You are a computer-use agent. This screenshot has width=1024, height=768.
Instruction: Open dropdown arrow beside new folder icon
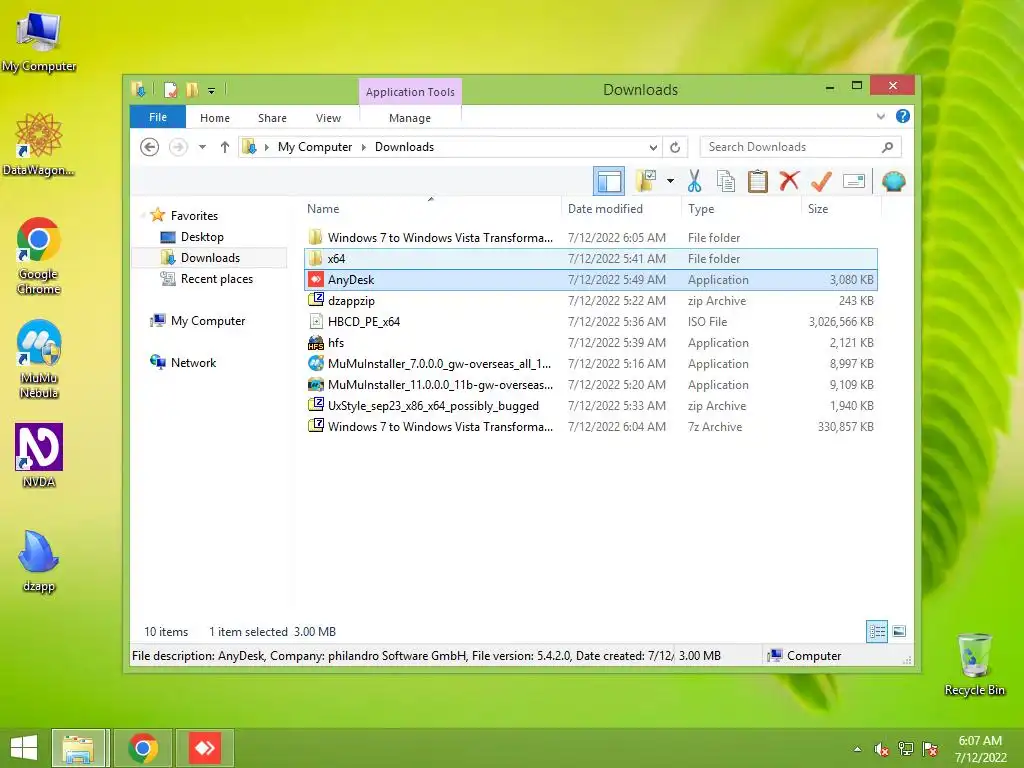(x=670, y=181)
